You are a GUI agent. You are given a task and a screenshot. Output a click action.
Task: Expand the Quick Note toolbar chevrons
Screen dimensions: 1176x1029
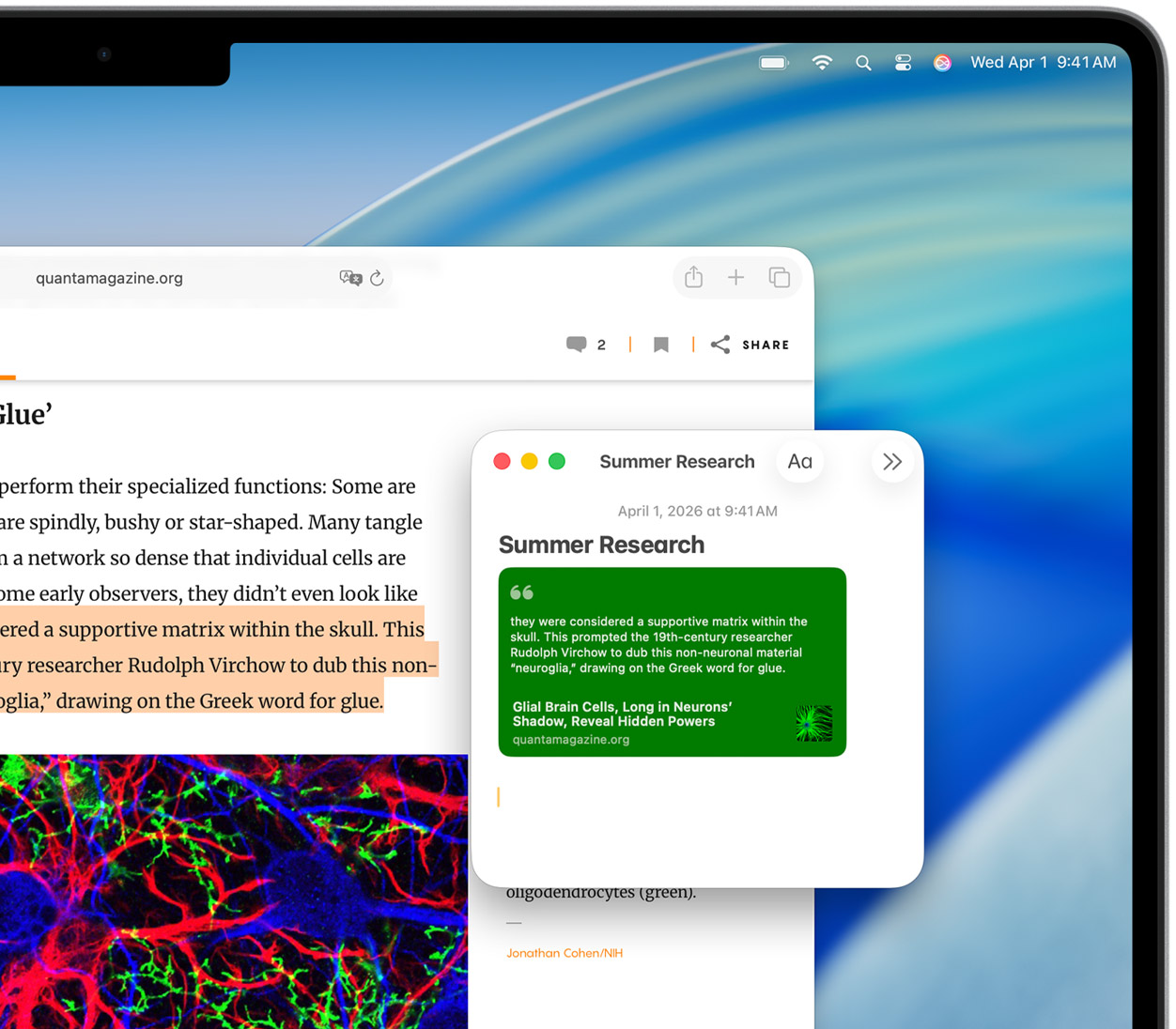pyautogui.click(x=891, y=462)
